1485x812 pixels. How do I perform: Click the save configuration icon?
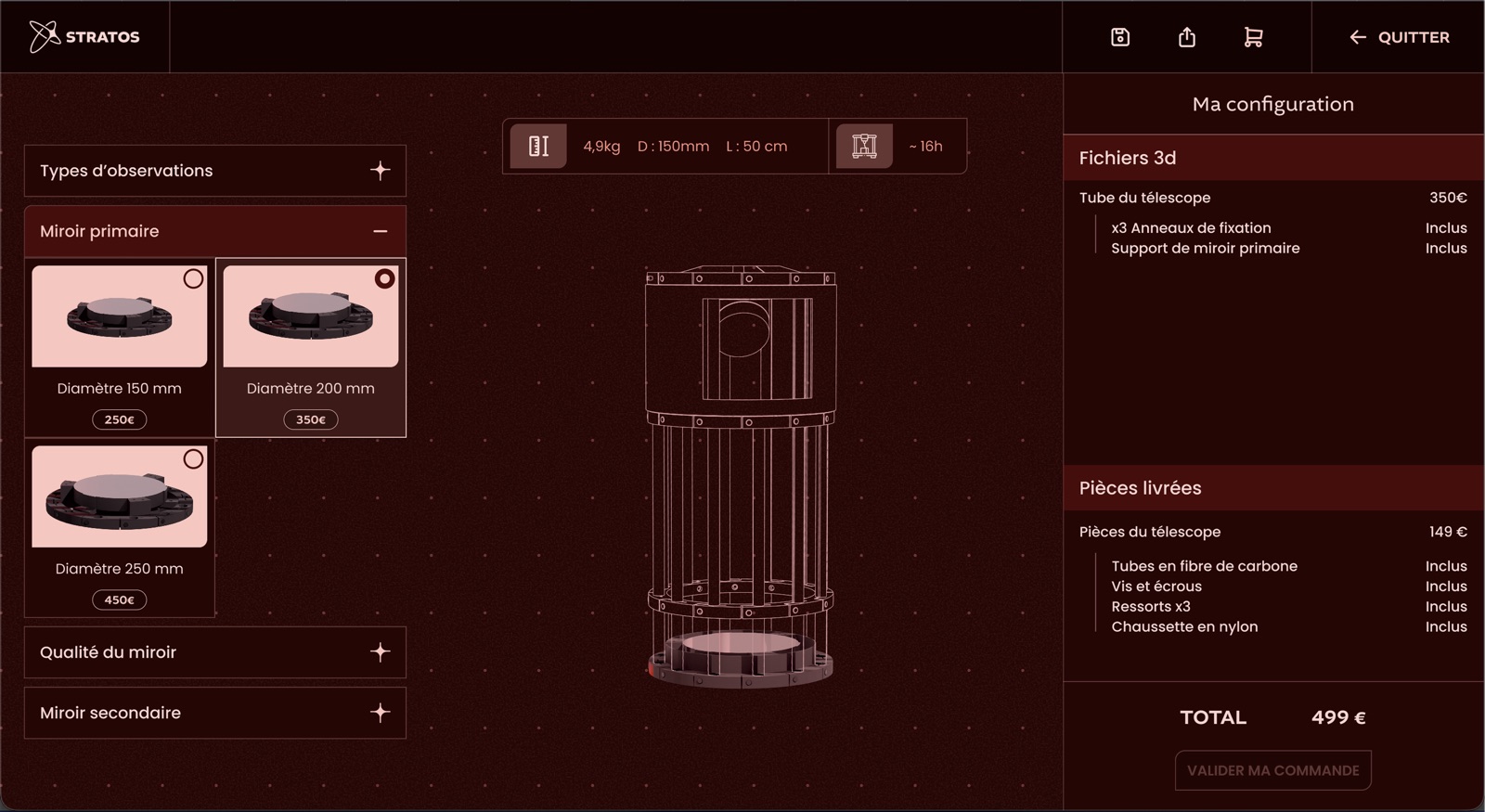1120,37
